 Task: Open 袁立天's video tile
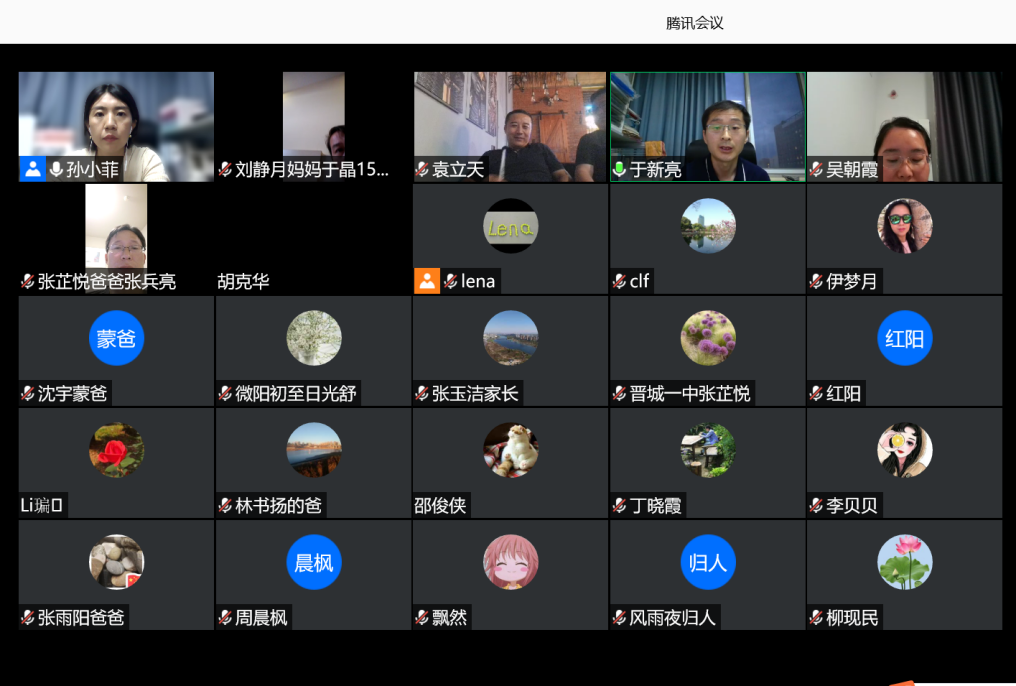pos(510,126)
